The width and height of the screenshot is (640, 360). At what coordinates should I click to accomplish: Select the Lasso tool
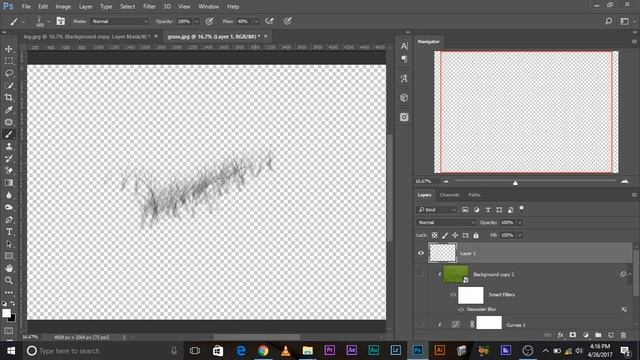[9, 73]
